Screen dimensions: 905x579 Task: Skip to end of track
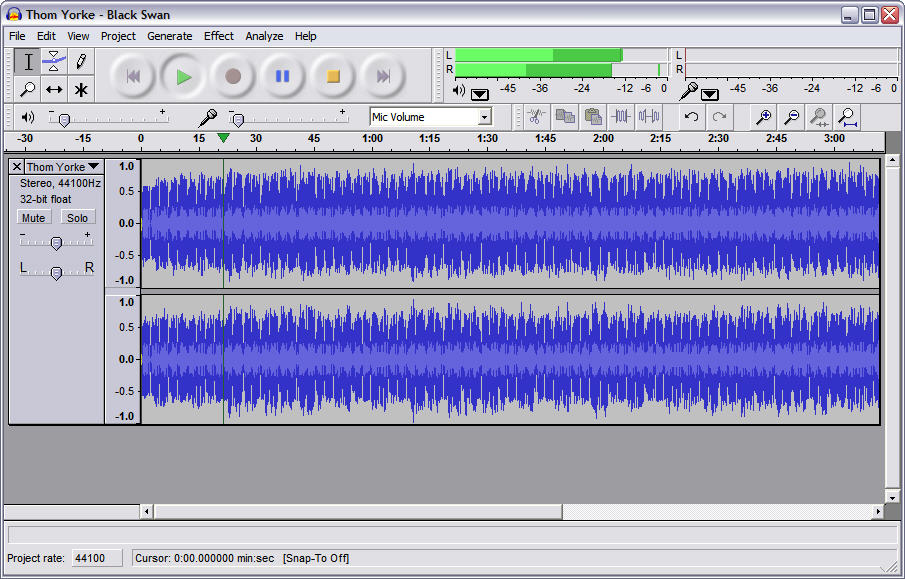click(x=383, y=76)
